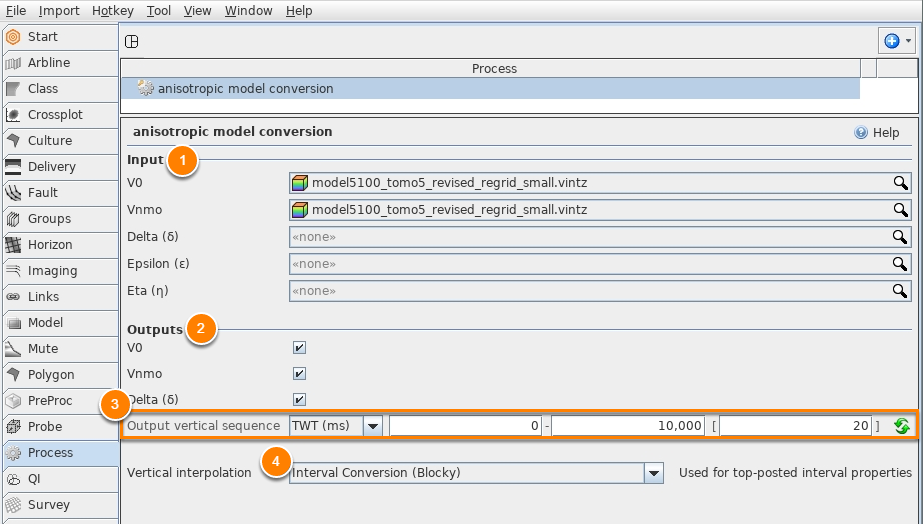The image size is (923, 524).
Task: Open the Hotkey menu
Action: click(112, 11)
